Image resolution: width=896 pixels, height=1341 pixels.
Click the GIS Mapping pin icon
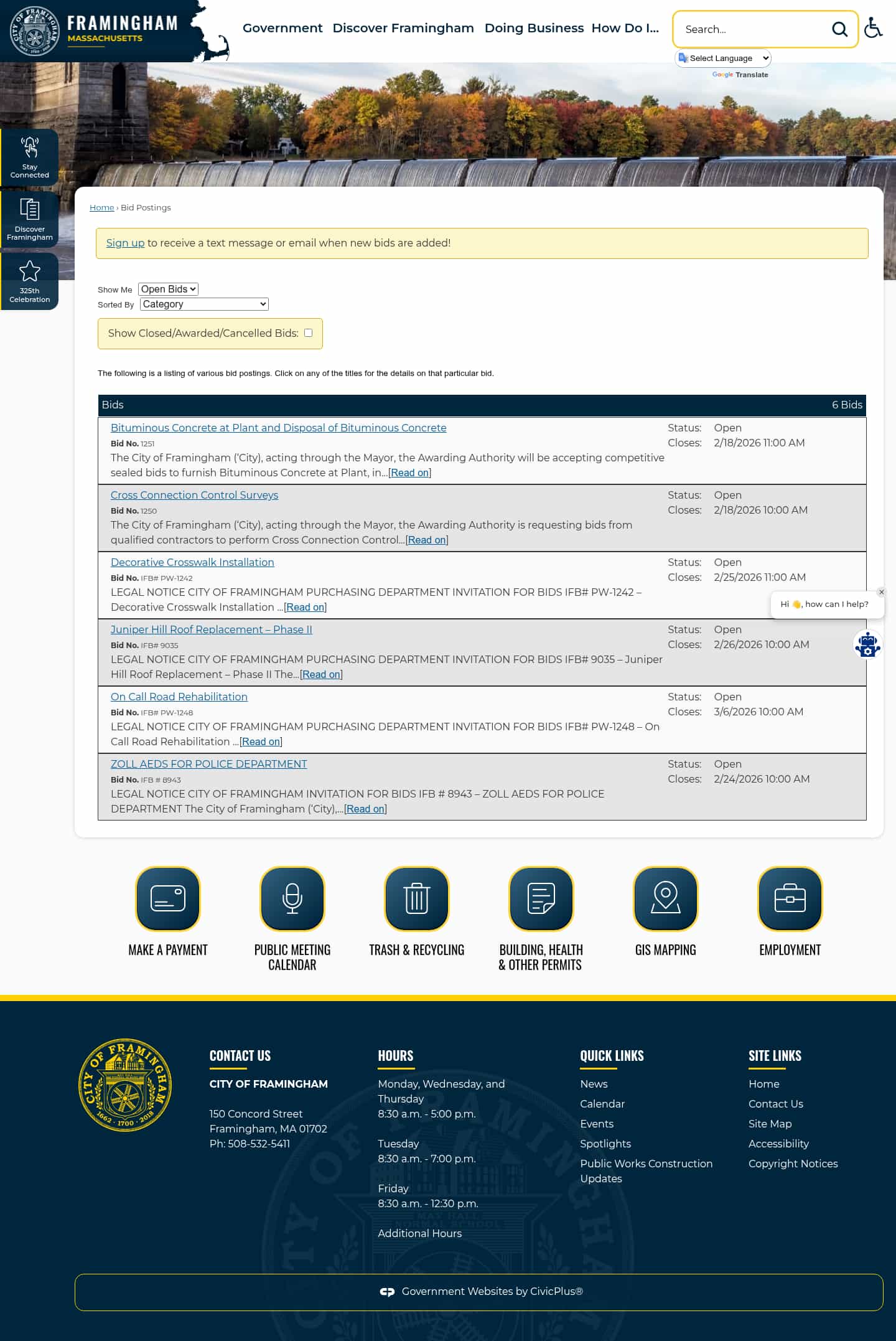tap(666, 898)
